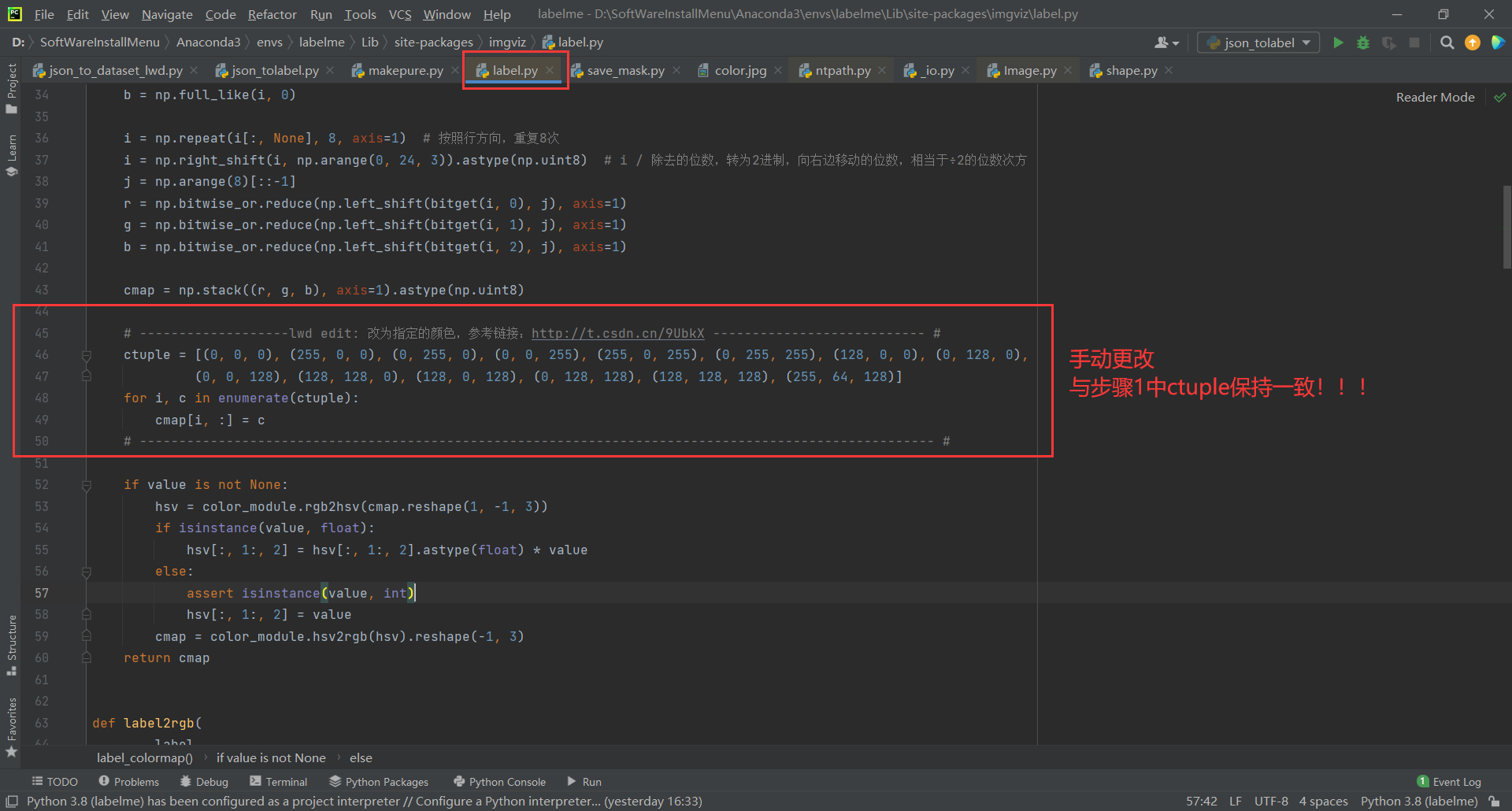Toggle tool window bars icon bottom-left

click(x=11, y=801)
